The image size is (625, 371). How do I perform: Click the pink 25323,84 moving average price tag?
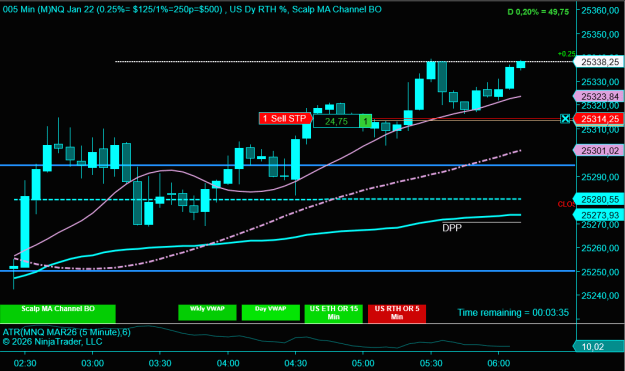[598, 96]
